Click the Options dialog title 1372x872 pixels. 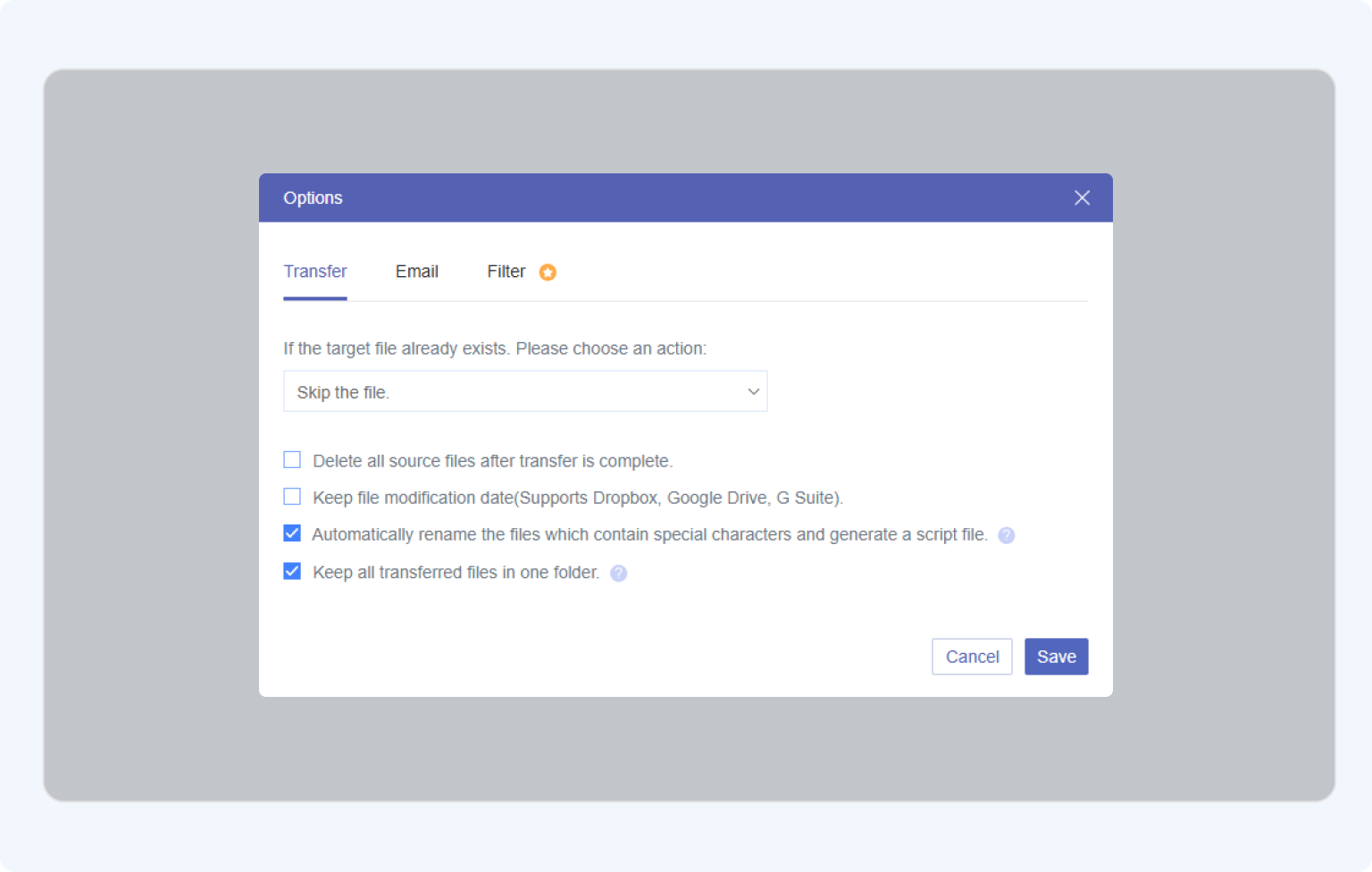[313, 197]
